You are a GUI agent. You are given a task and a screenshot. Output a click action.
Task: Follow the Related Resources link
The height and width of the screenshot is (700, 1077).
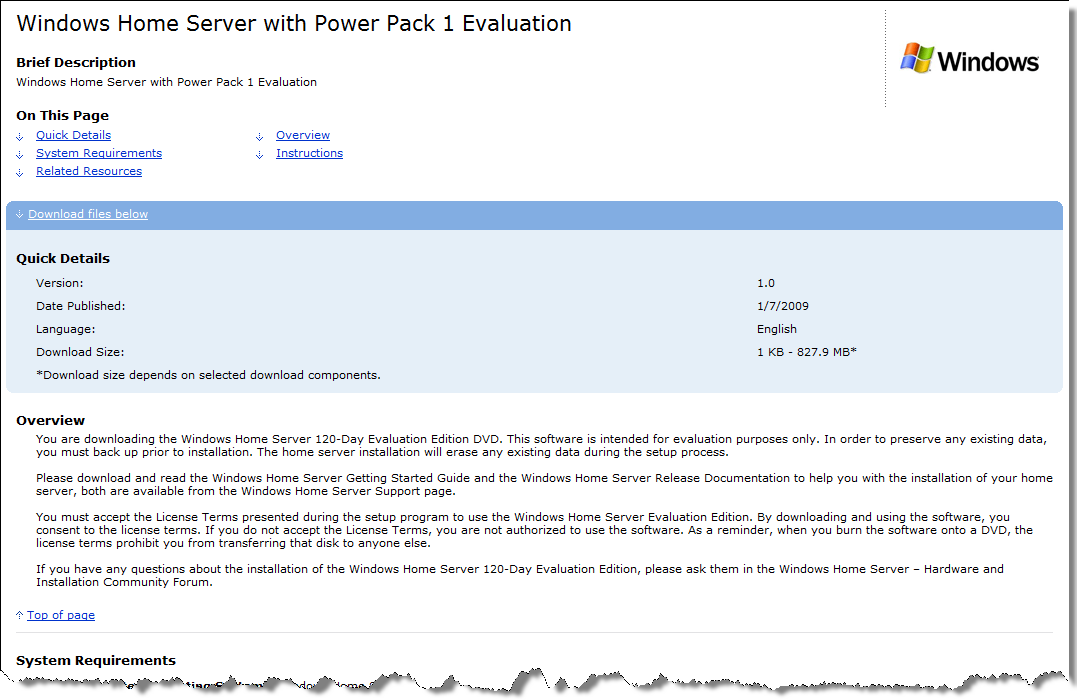pyautogui.click(x=89, y=171)
